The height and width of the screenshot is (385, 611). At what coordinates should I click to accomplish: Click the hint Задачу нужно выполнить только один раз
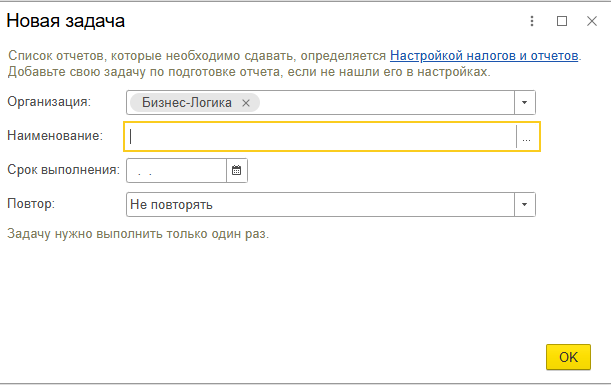[138, 234]
